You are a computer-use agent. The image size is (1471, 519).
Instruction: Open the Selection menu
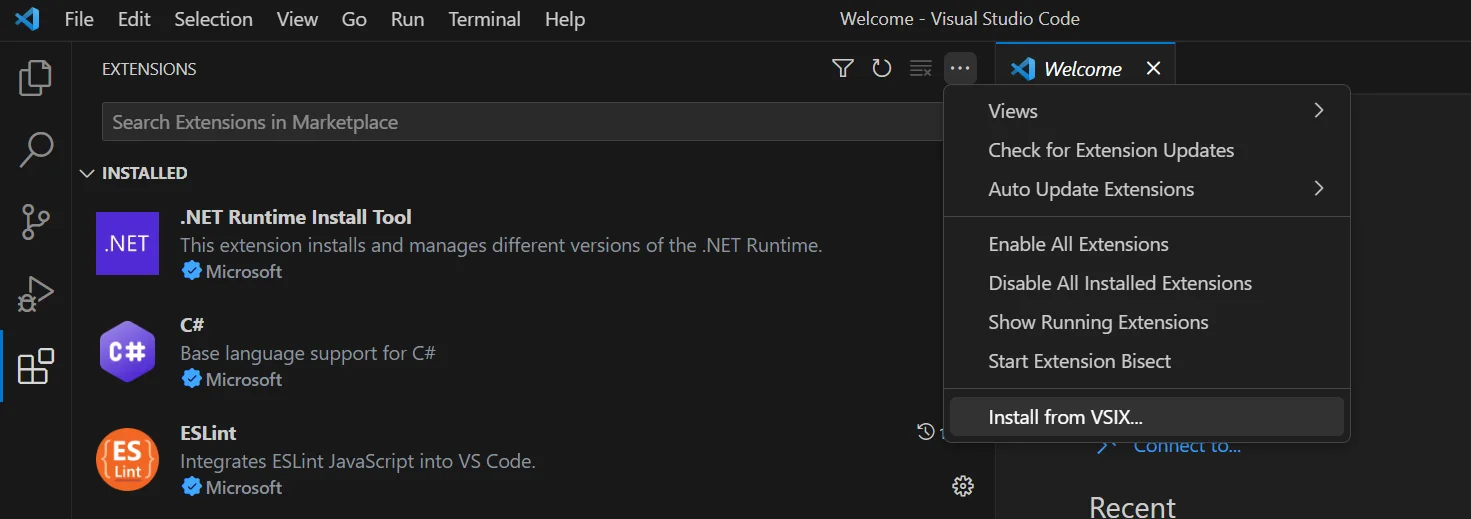[213, 19]
